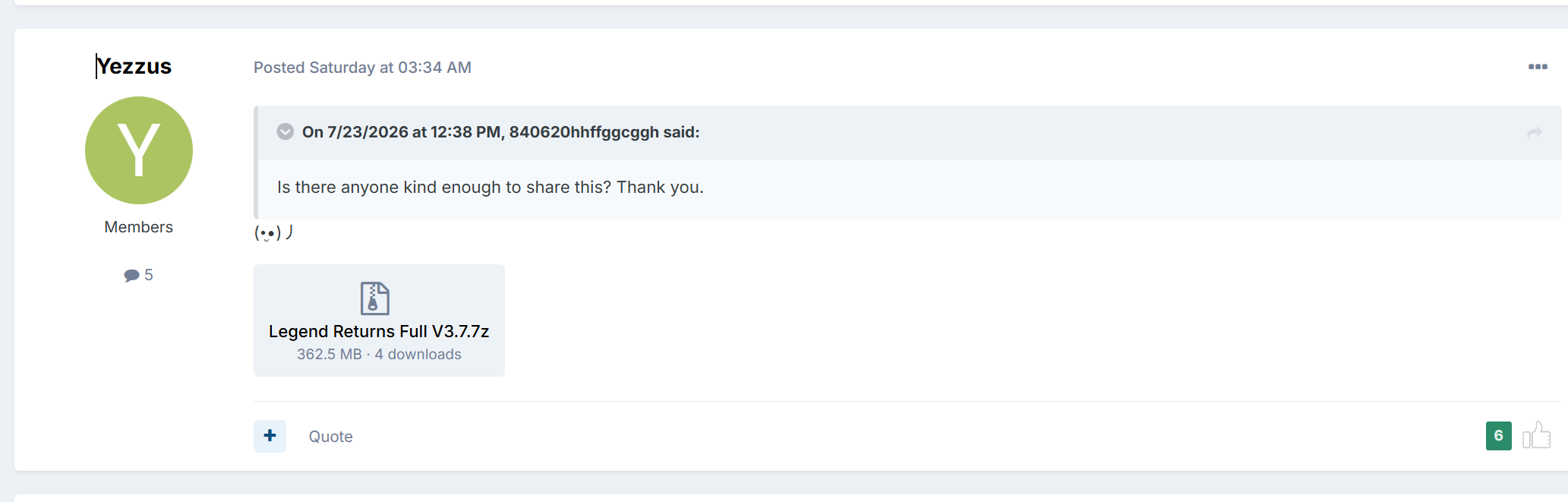Click the Quote reply link

[x=330, y=437]
